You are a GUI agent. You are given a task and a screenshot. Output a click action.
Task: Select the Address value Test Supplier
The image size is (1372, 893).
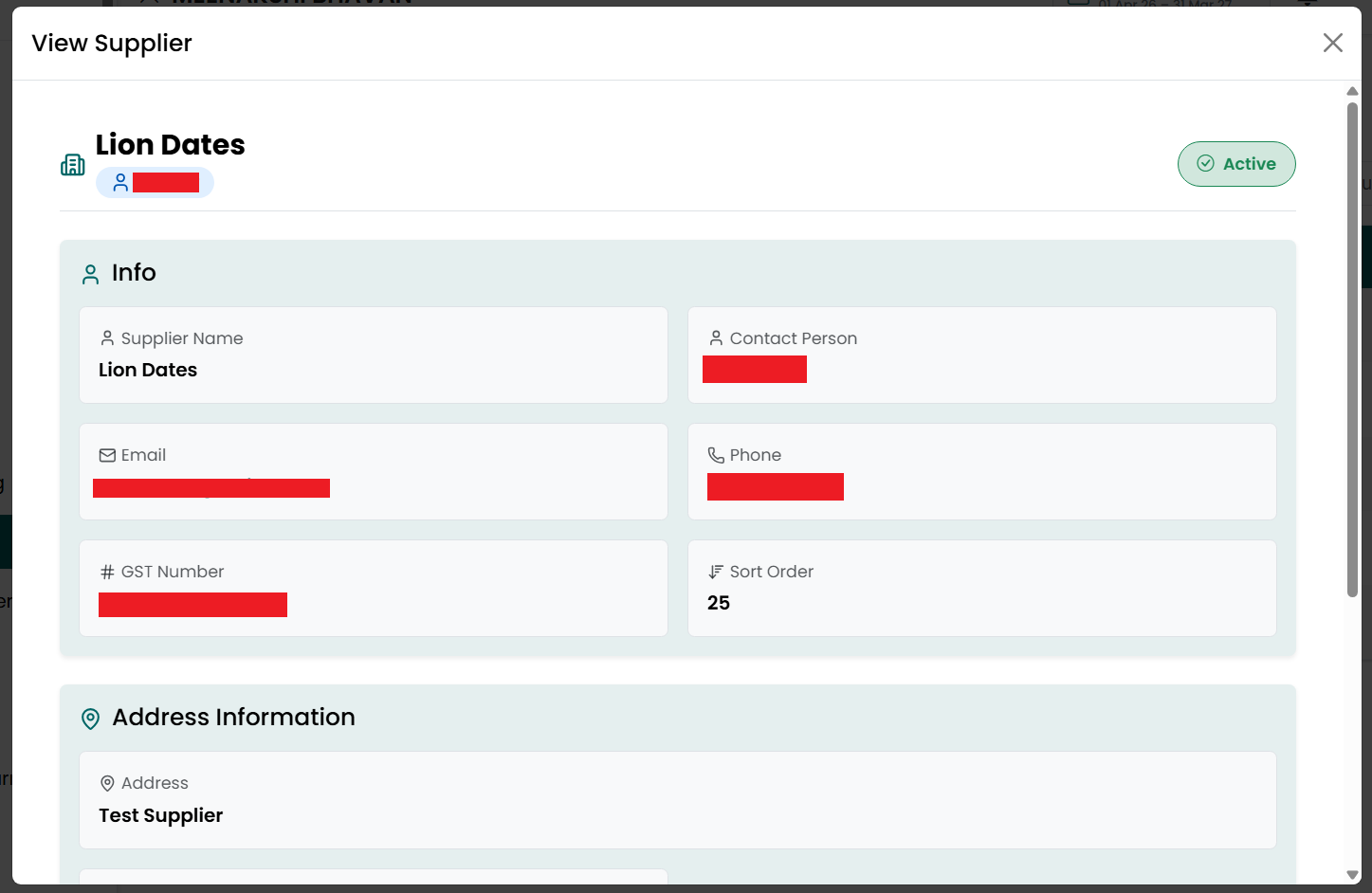pos(161,815)
